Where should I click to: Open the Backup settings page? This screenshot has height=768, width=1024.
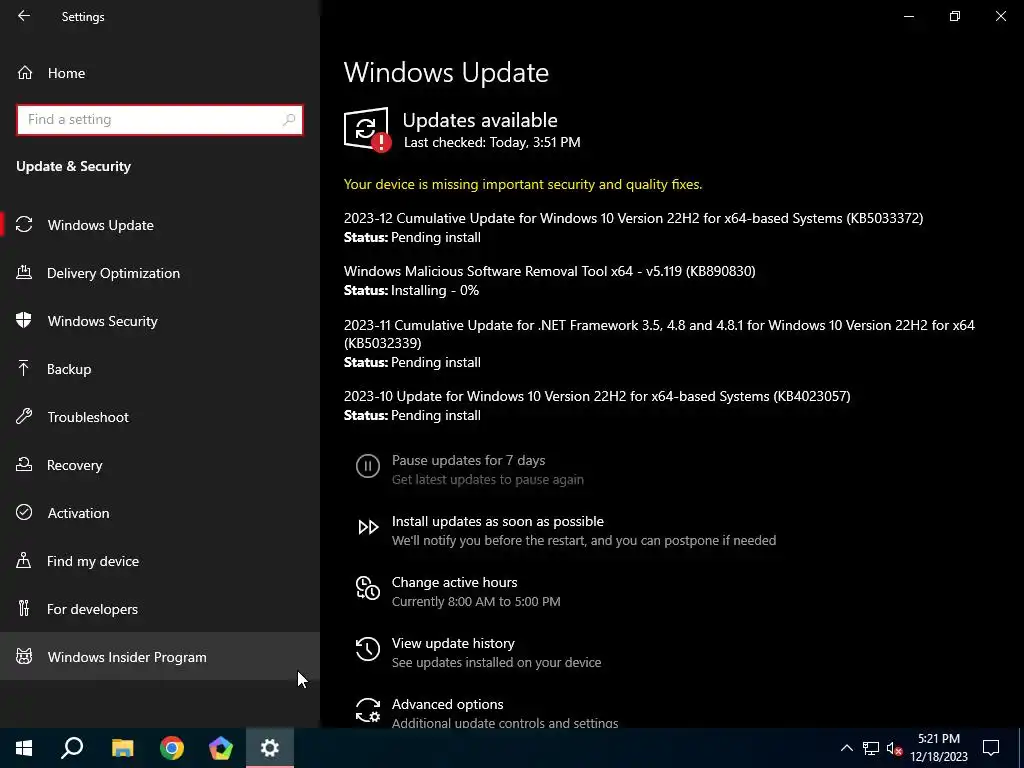tap(160, 369)
